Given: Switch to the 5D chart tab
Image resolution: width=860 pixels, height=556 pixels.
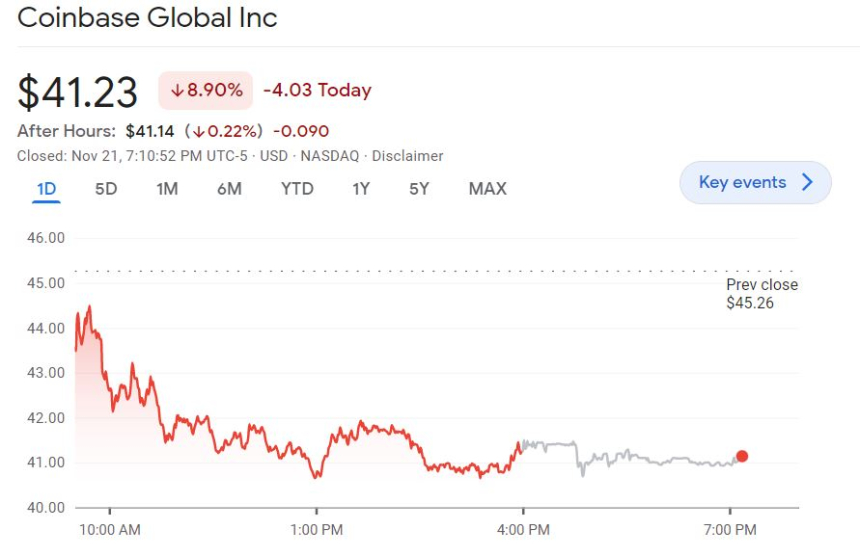Looking at the screenshot, I should pos(106,189).
